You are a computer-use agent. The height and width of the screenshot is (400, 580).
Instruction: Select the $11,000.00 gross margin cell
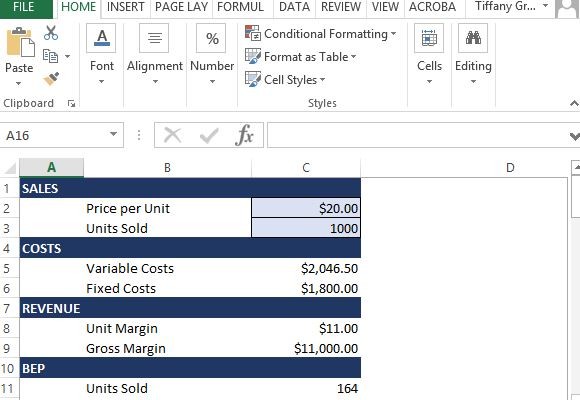coord(306,348)
